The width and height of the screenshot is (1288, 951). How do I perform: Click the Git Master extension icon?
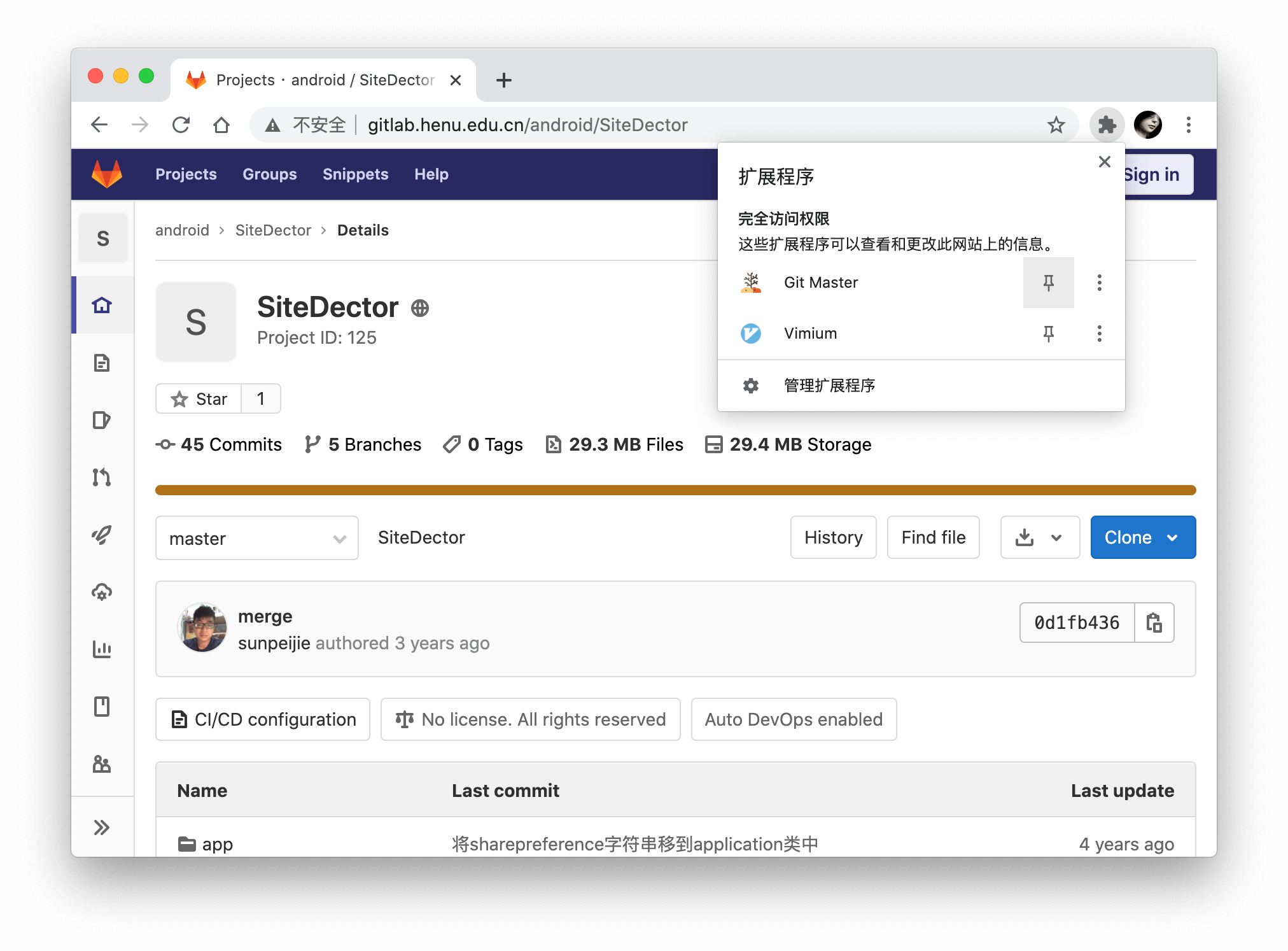pyautogui.click(x=753, y=282)
